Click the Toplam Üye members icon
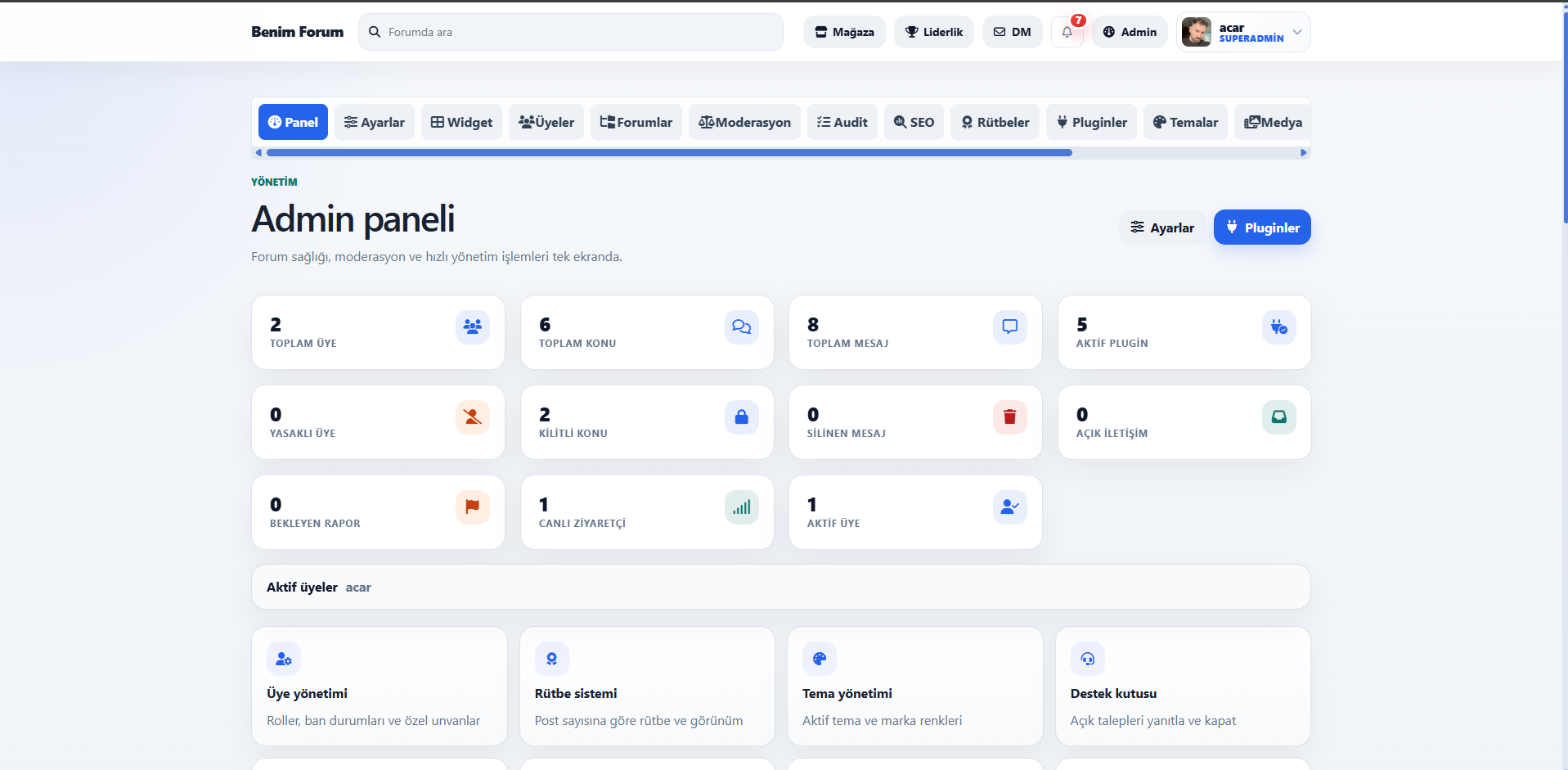 tap(472, 327)
